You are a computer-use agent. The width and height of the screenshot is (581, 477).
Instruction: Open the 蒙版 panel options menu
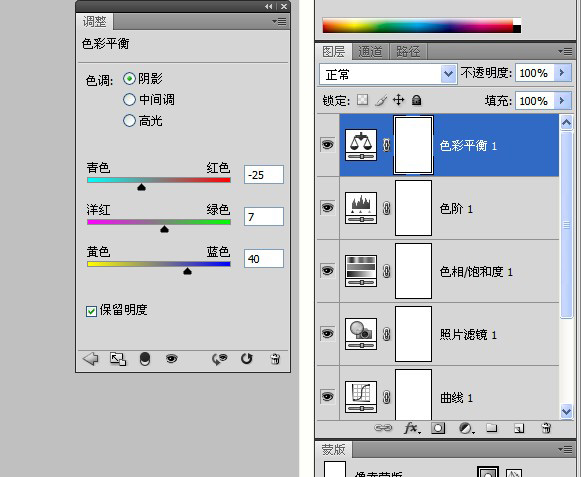[565, 450]
